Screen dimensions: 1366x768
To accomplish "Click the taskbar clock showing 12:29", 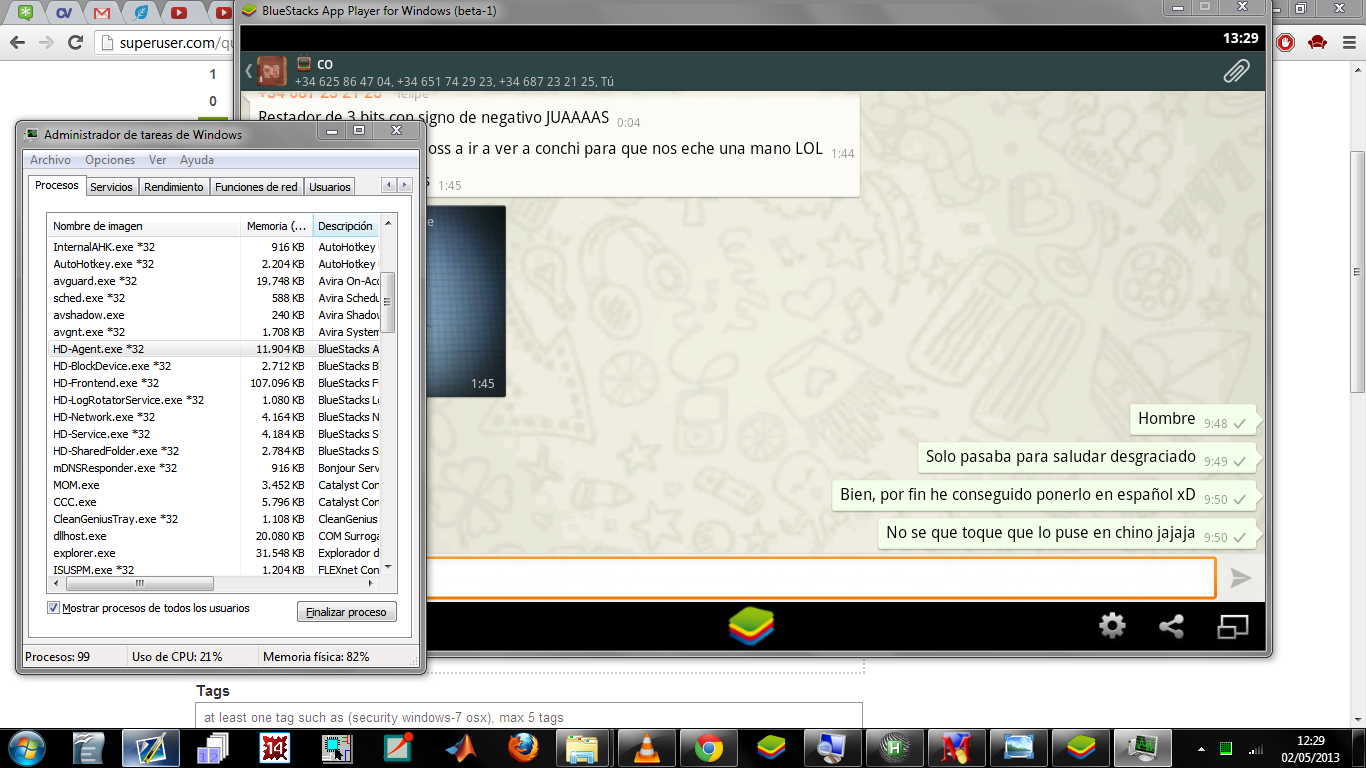I will 1310,747.
